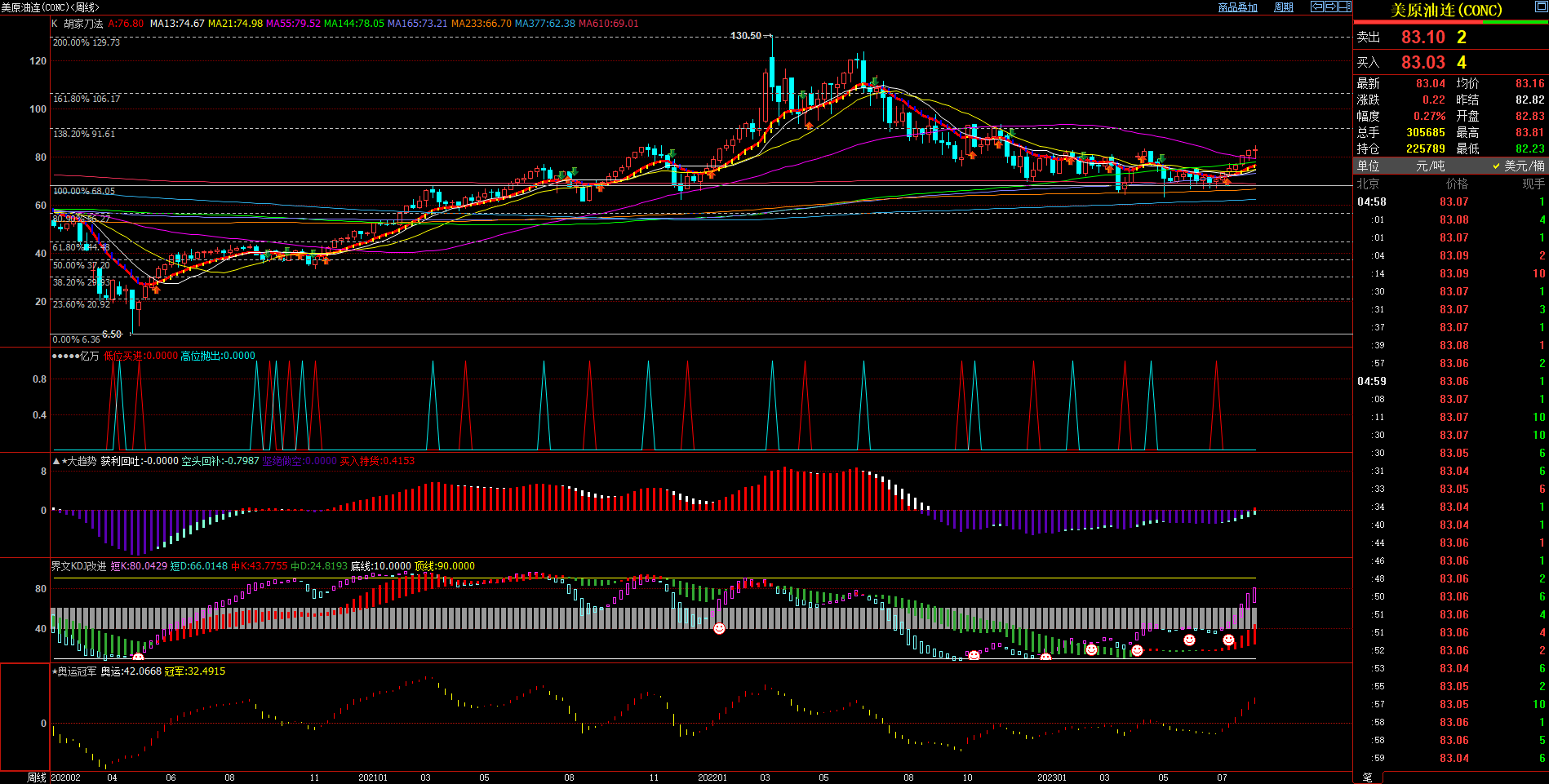Click the 周线 period label at bottom left

coord(37,777)
